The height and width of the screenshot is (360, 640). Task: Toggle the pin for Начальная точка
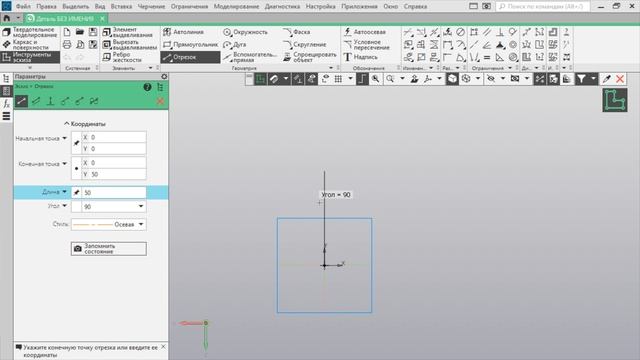click(x=76, y=143)
